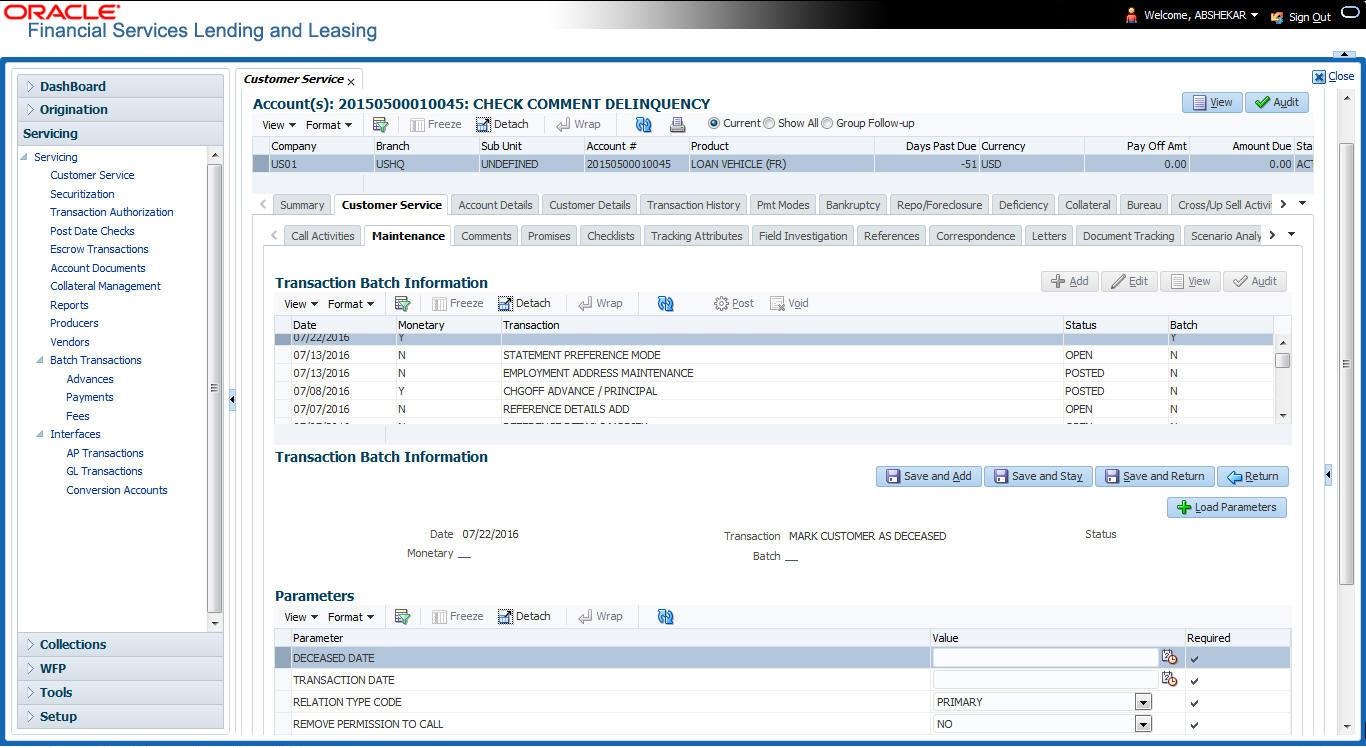The width and height of the screenshot is (1366, 748).
Task: Click the refresh icon in account toolbar
Action: click(x=643, y=124)
